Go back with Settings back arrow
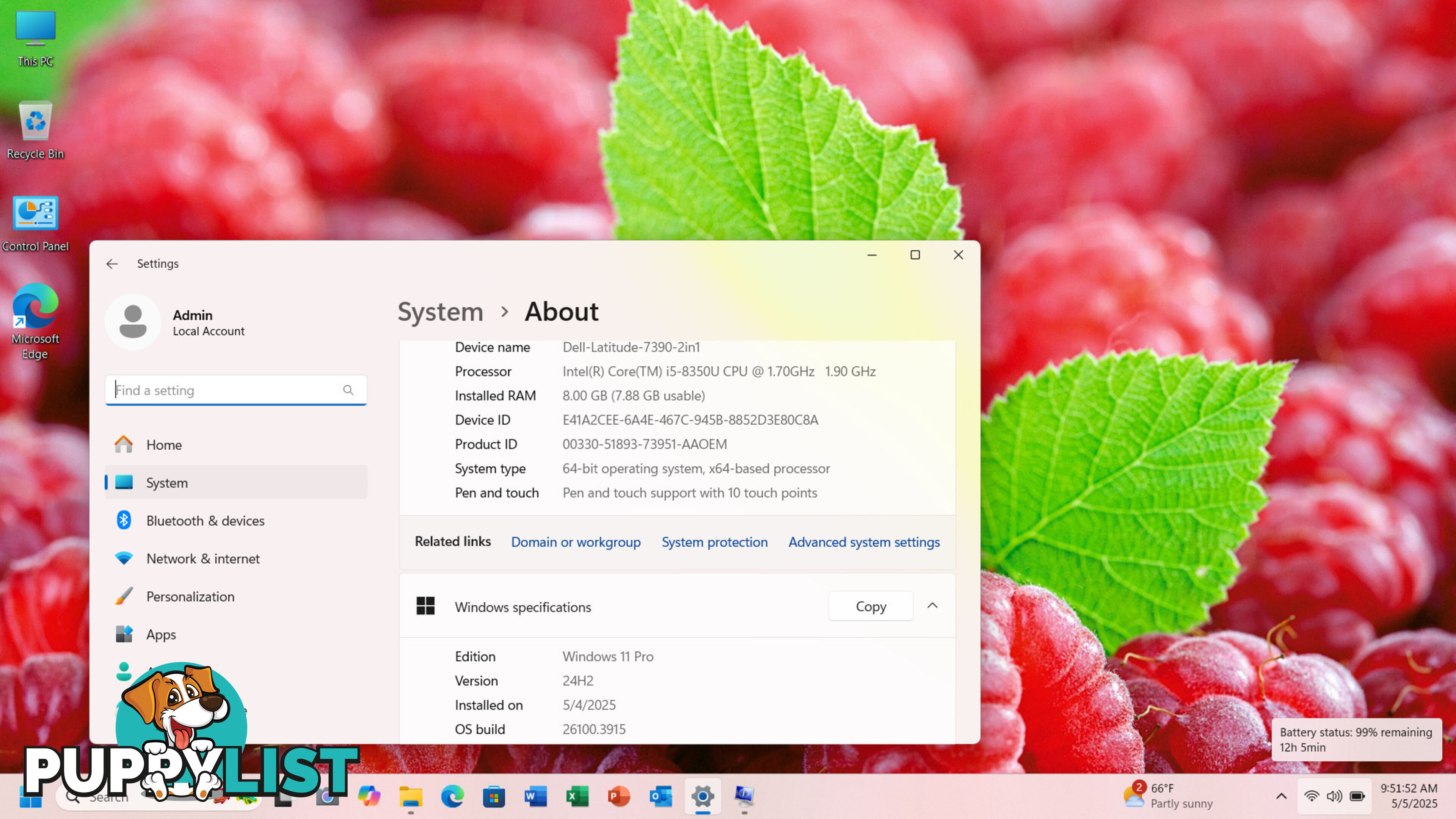 [112, 264]
